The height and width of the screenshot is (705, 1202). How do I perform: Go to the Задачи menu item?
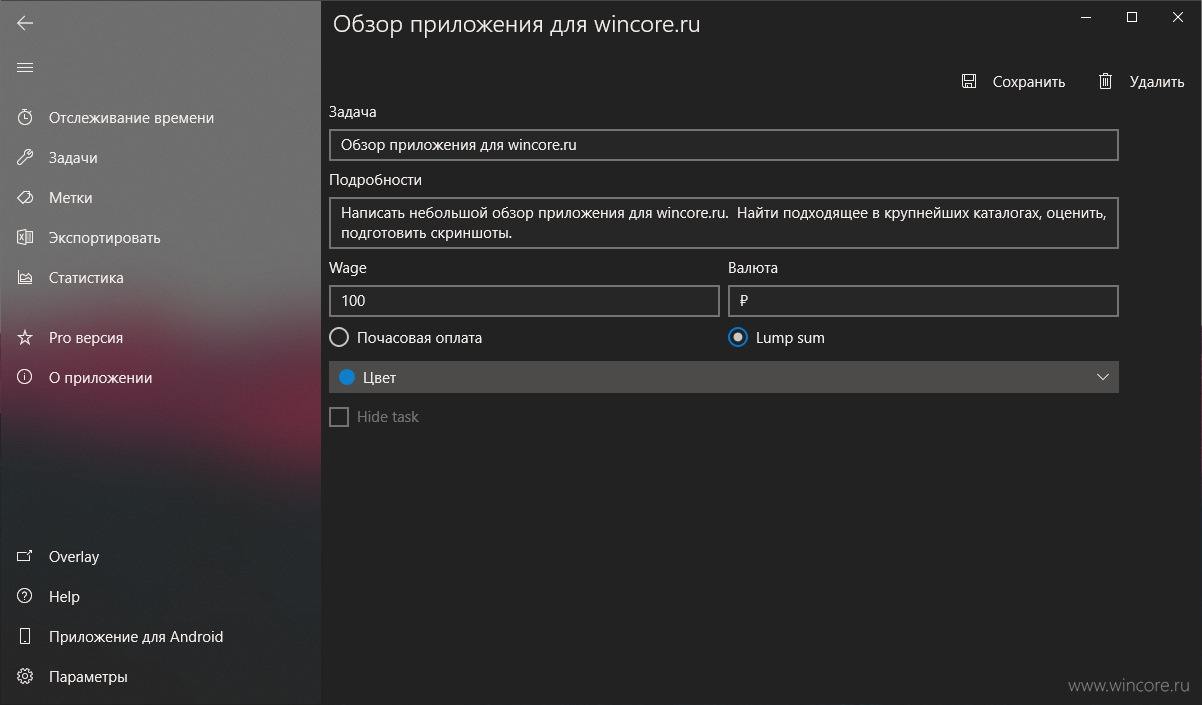pos(73,157)
